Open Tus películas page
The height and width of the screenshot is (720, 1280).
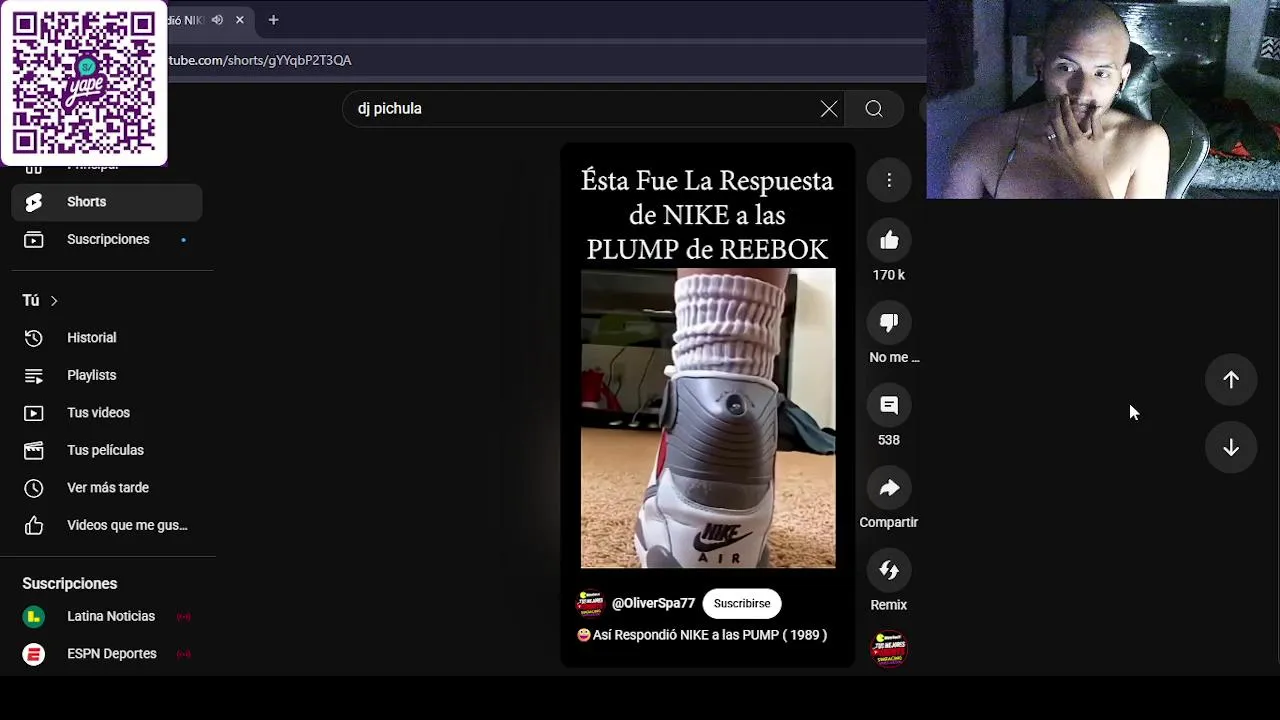coord(107,450)
